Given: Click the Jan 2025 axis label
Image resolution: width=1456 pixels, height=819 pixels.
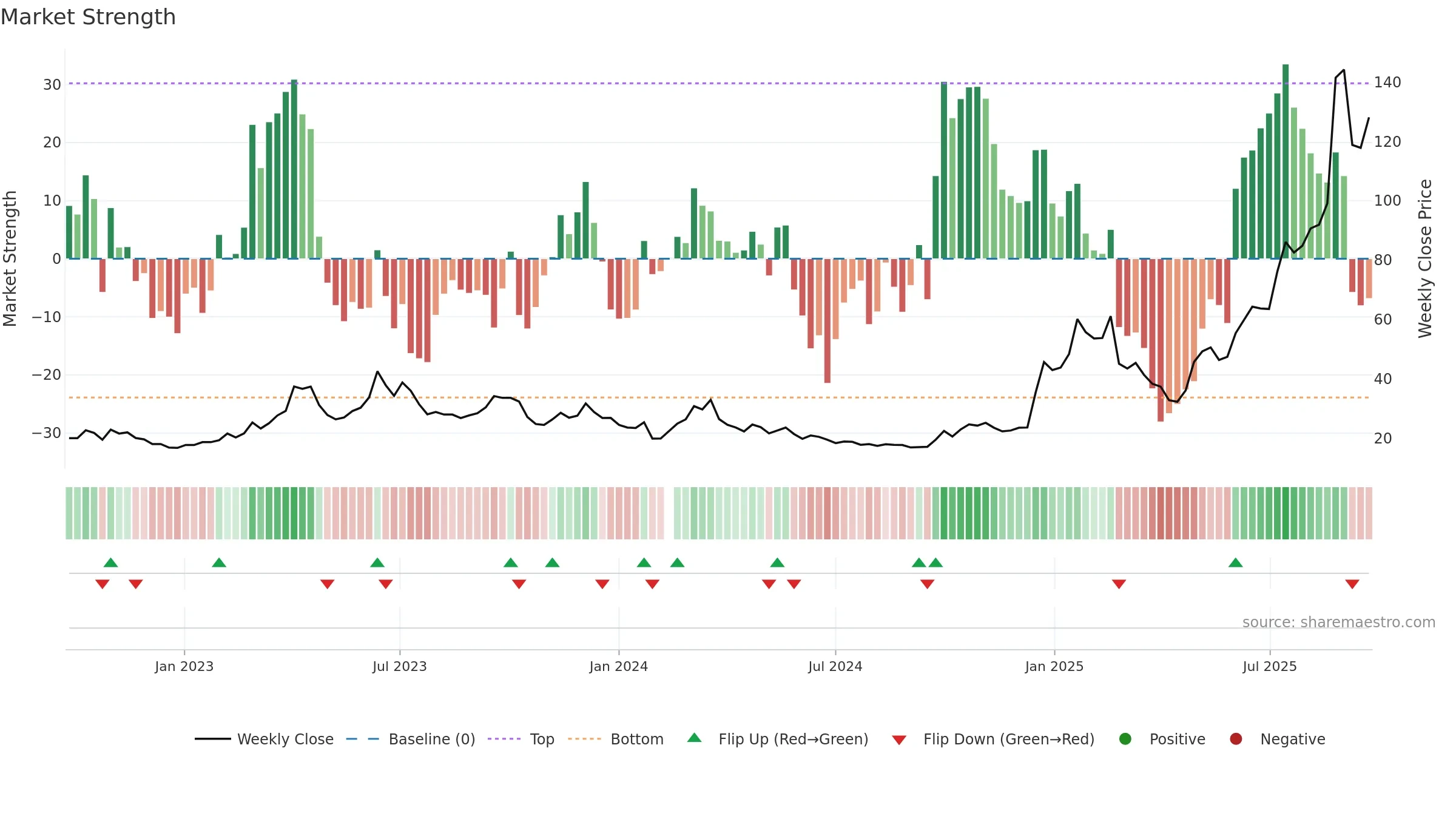Looking at the screenshot, I should pos(1054,666).
